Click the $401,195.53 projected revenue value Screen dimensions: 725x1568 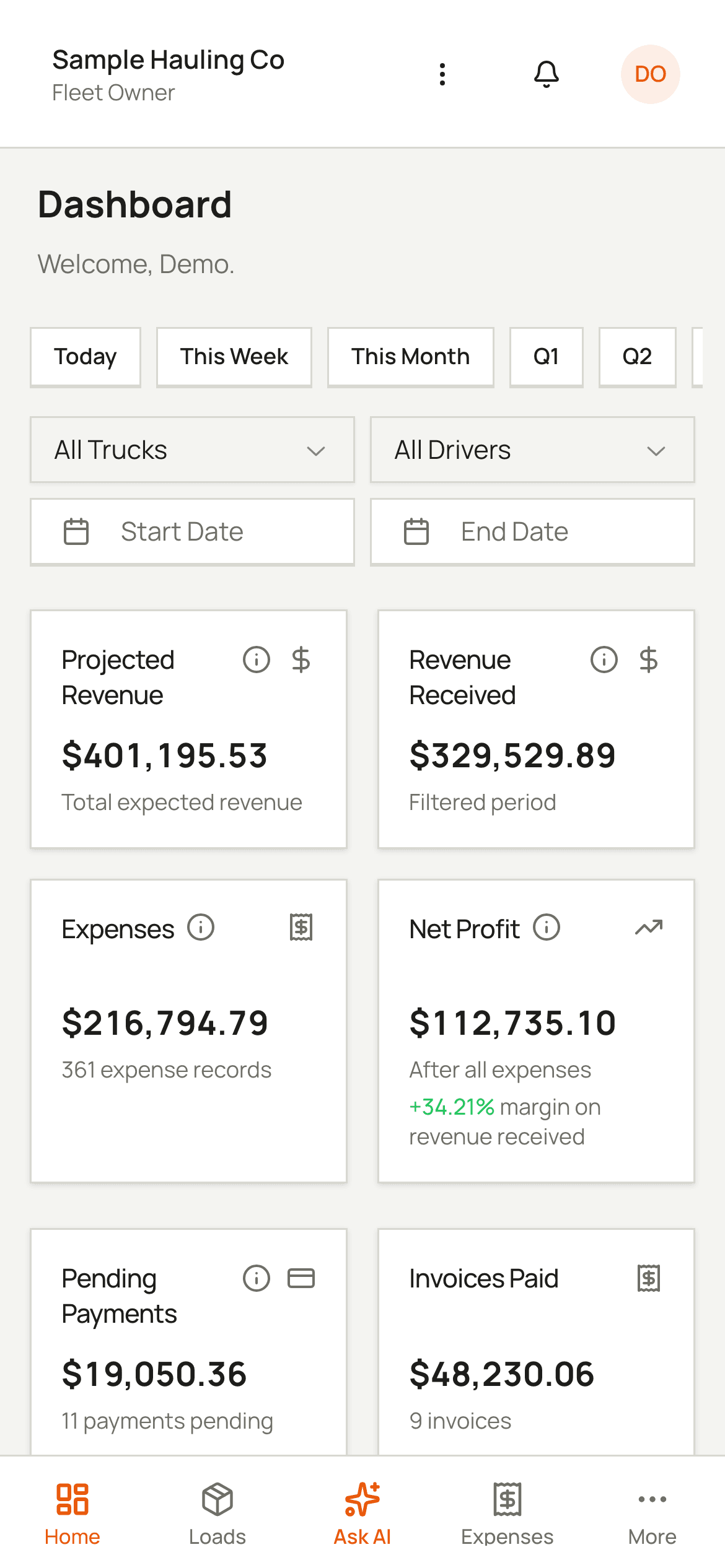click(165, 756)
